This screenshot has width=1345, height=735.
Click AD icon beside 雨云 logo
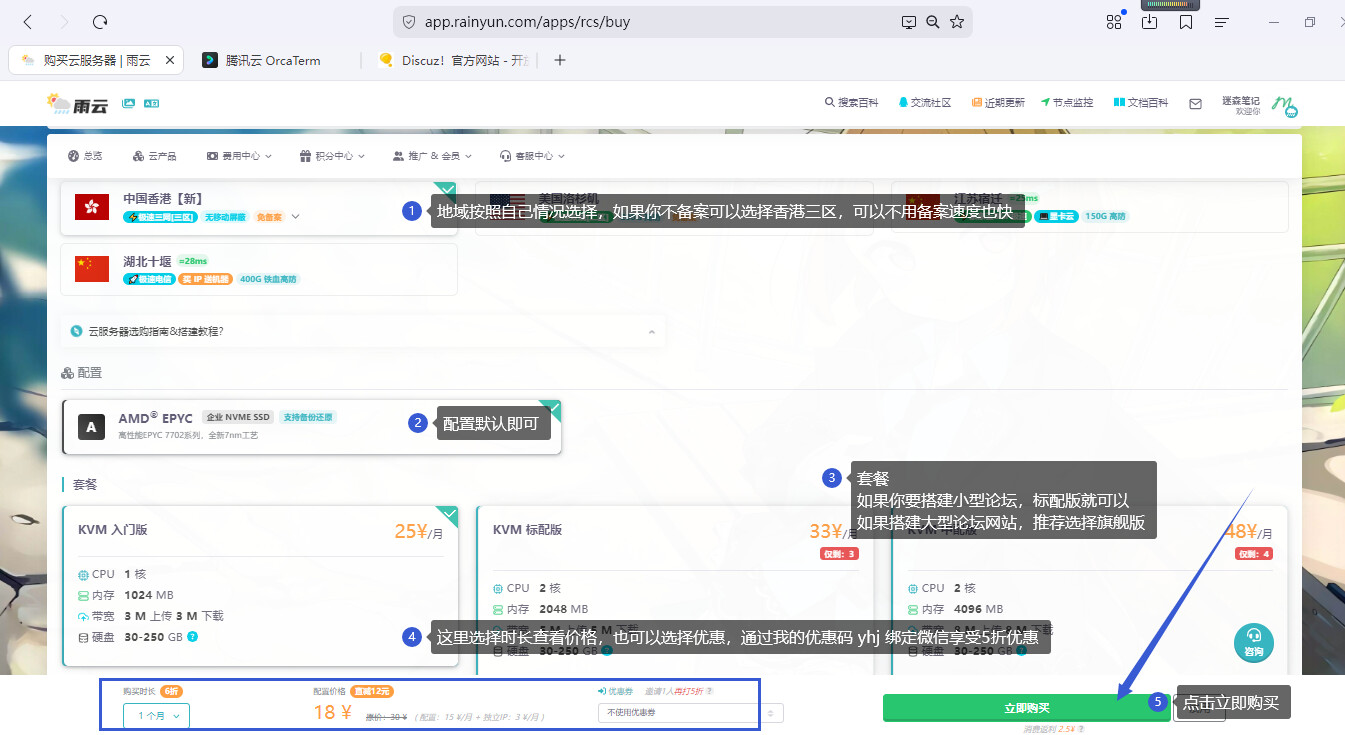(152, 103)
